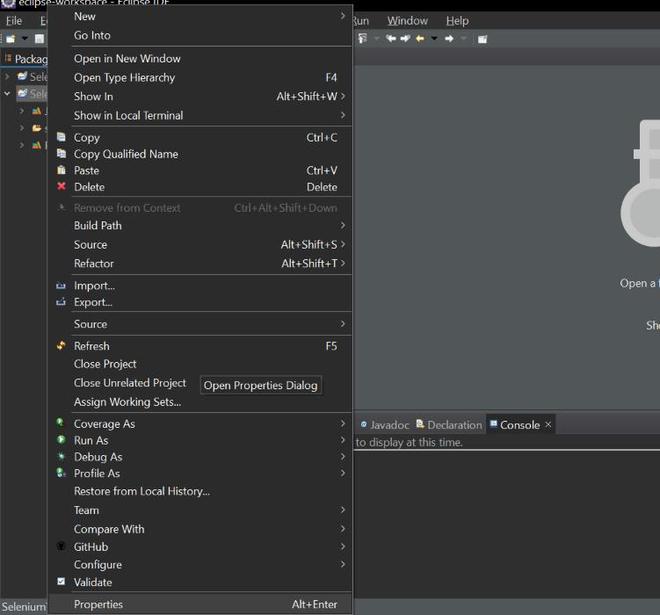
Task: Choose Close Project menu entry
Action: [x=105, y=364]
